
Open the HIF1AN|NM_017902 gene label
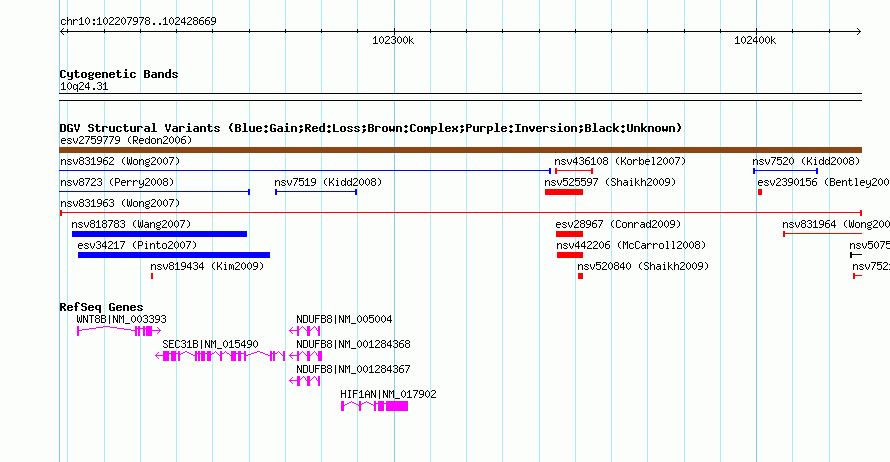coord(388,394)
